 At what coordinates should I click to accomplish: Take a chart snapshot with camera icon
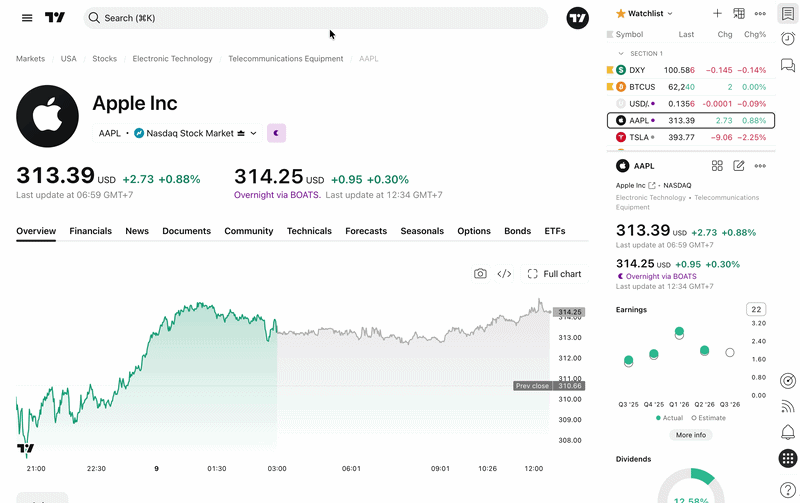480,274
